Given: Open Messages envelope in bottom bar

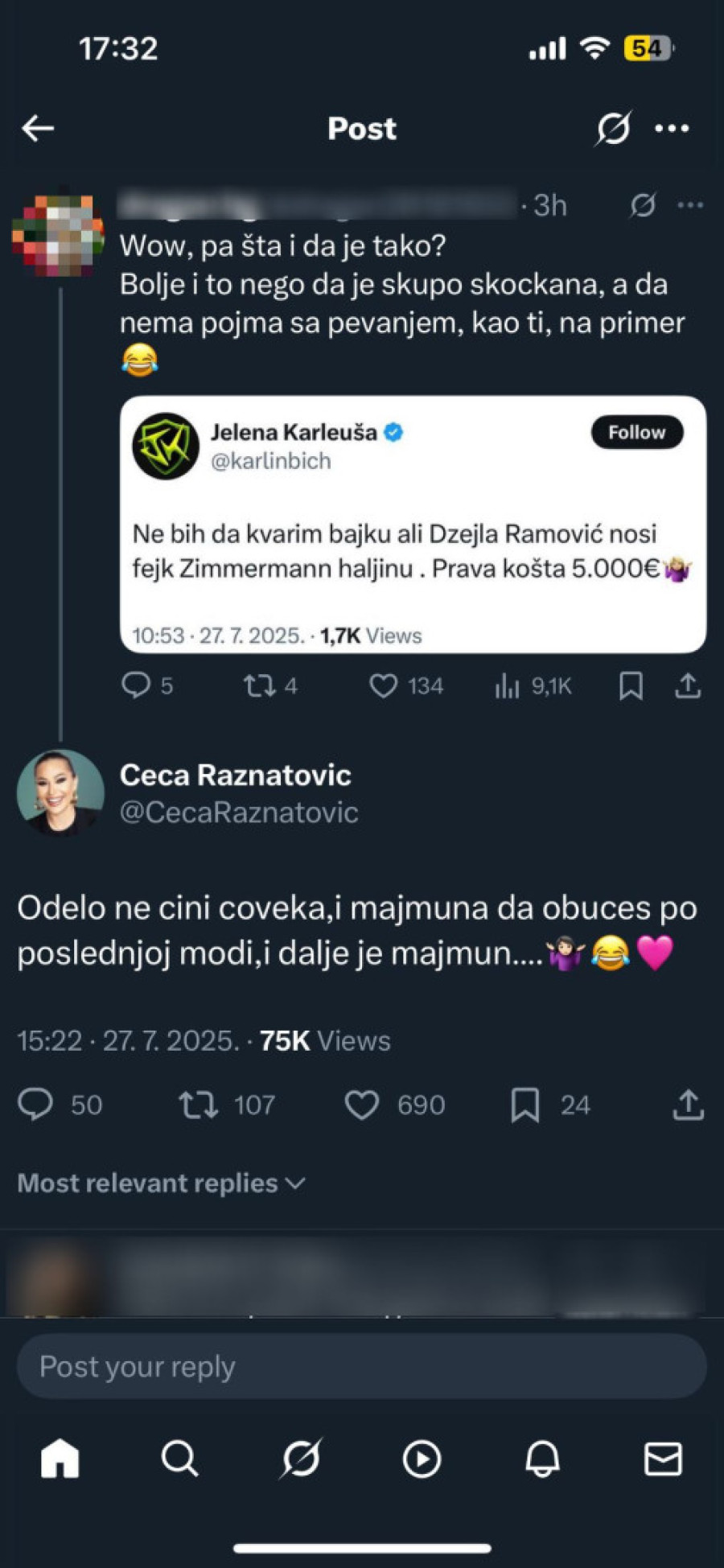Looking at the screenshot, I should tap(663, 1459).
